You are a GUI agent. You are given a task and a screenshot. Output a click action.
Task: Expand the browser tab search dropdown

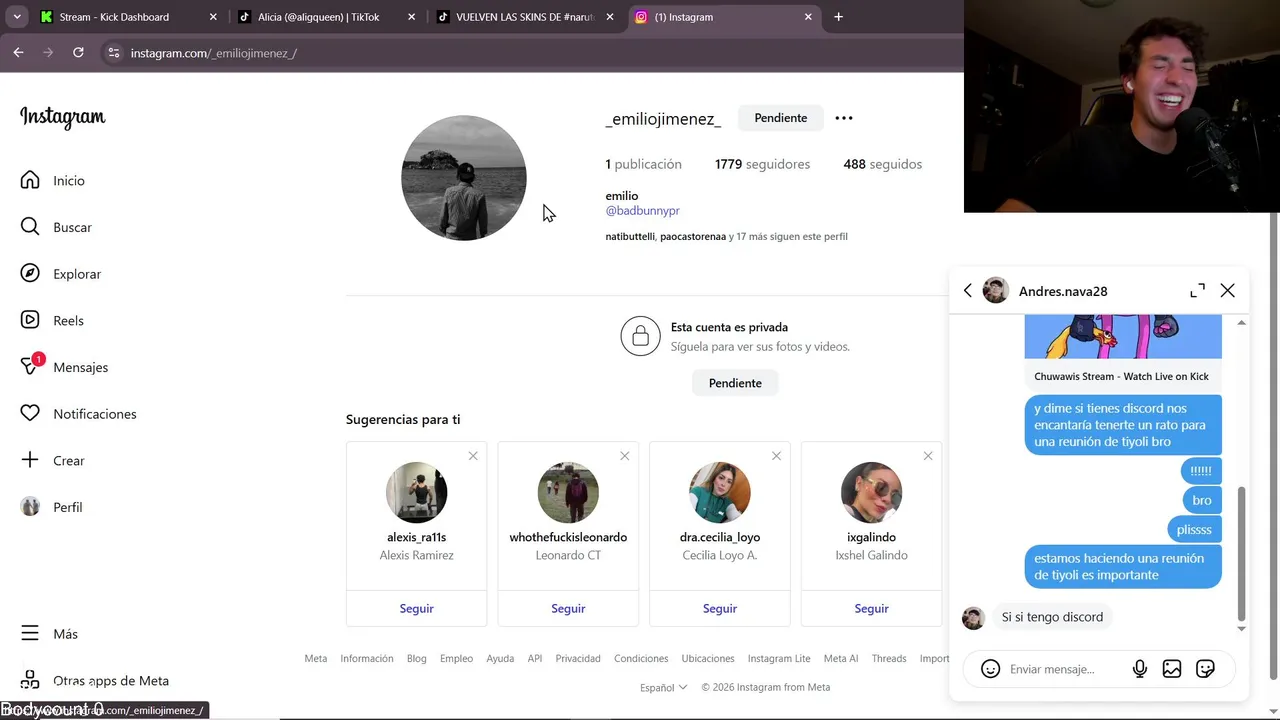coord(17,17)
